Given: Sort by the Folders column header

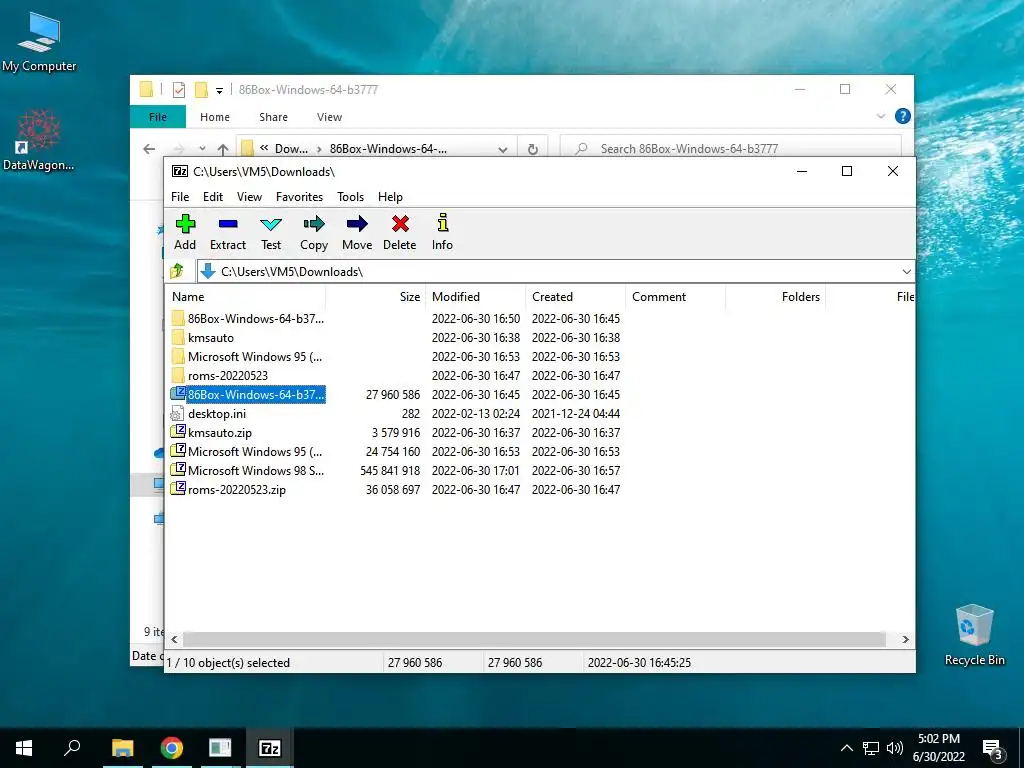Looking at the screenshot, I should [775, 296].
